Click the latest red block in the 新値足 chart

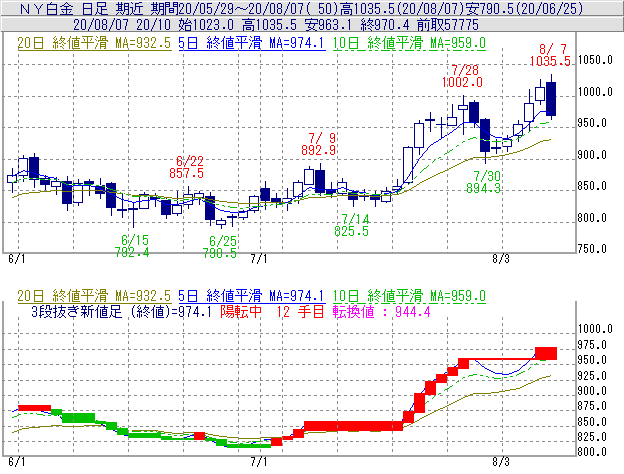(546, 353)
